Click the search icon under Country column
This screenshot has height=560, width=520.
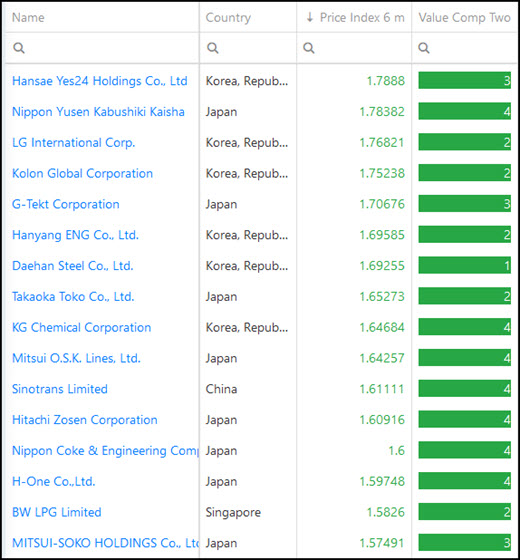click(212, 48)
